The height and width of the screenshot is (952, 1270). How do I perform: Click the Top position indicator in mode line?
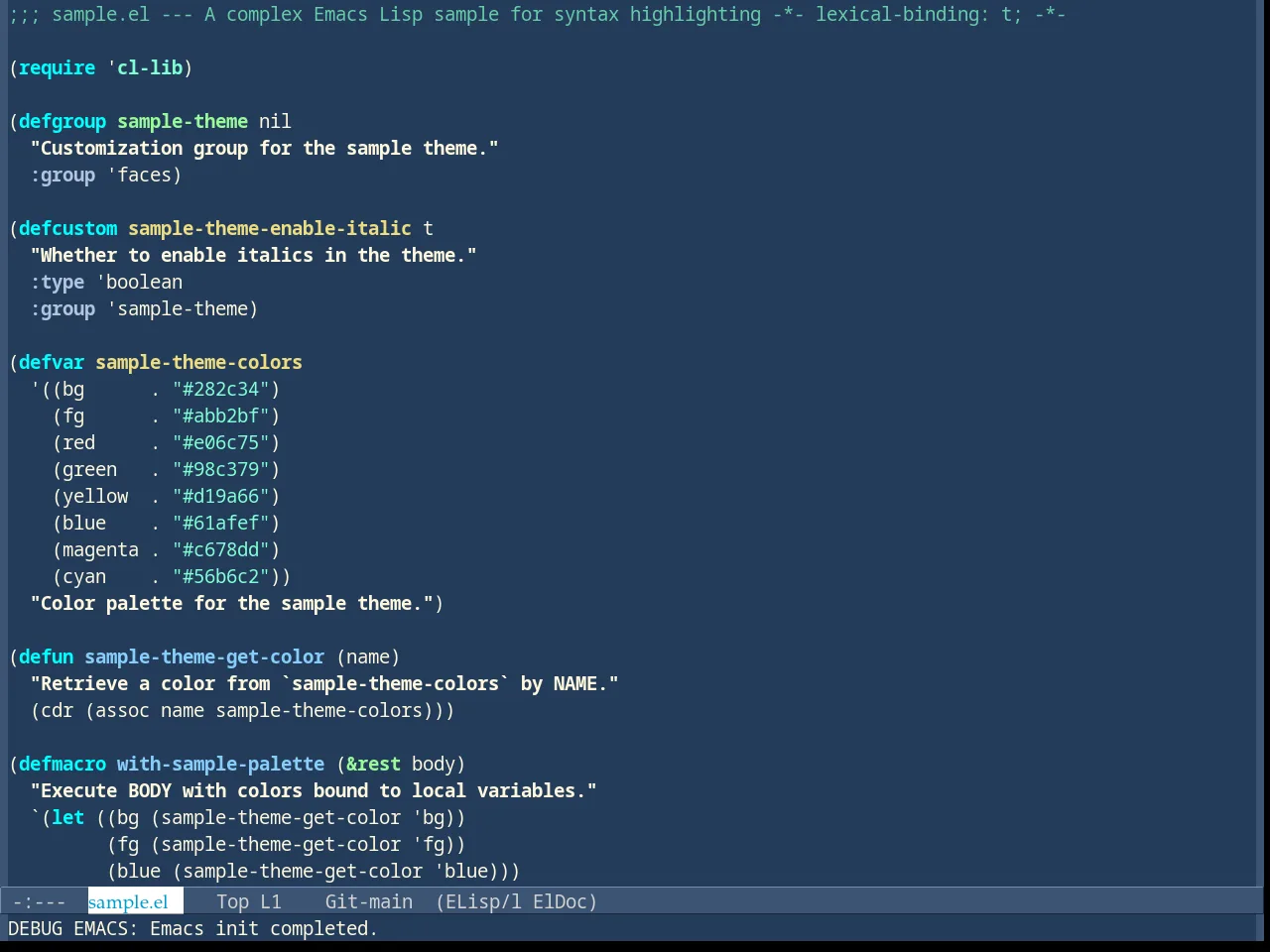coord(232,901)
